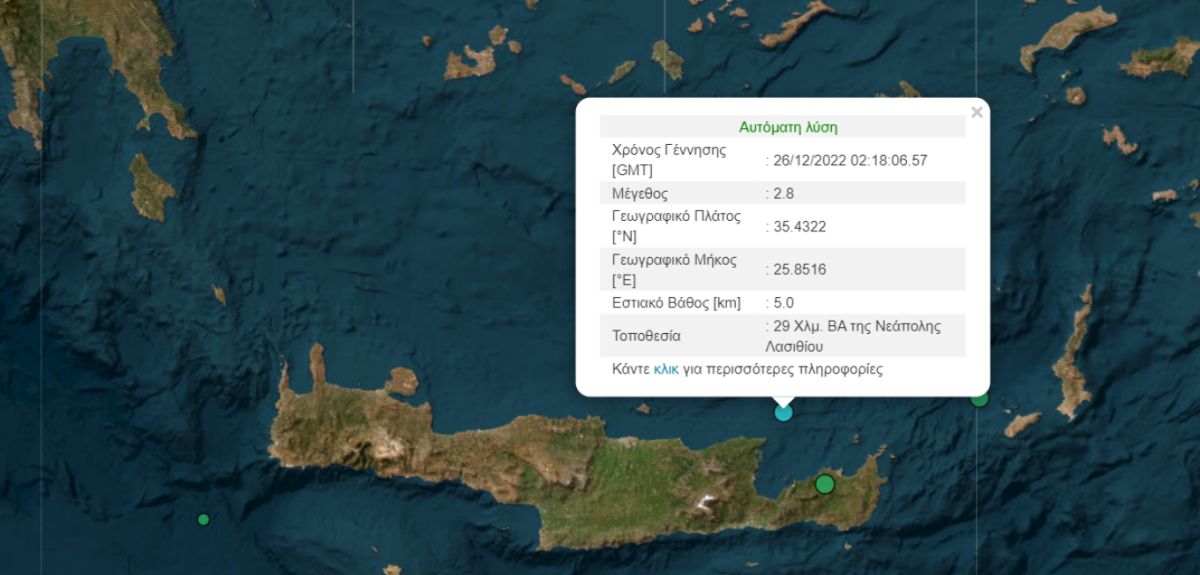The width and height of the screenshot is (1200, 575).
Task: Close the earthquake info popup
Action: coord(977,112)
